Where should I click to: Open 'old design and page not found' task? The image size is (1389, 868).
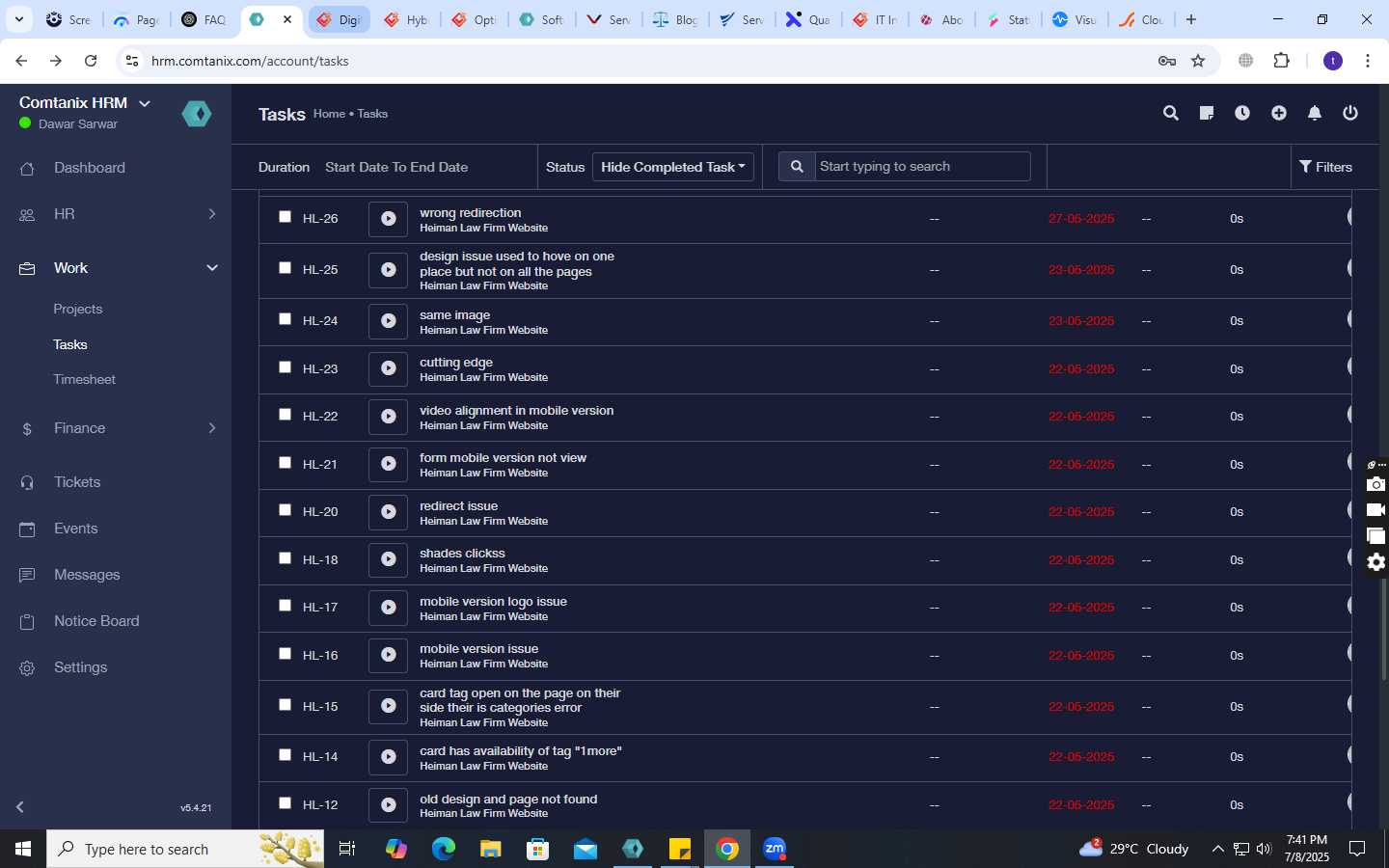coord(508,800)
